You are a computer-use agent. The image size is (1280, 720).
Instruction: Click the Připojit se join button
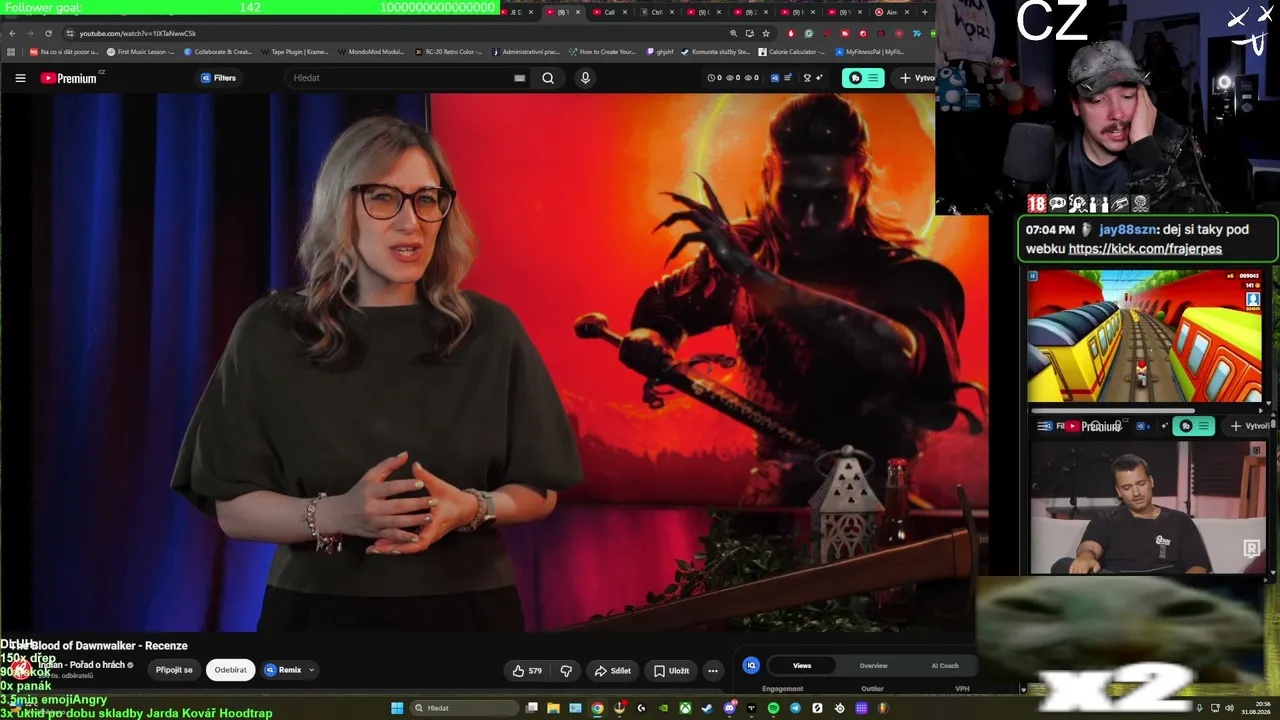pos(174,670)
